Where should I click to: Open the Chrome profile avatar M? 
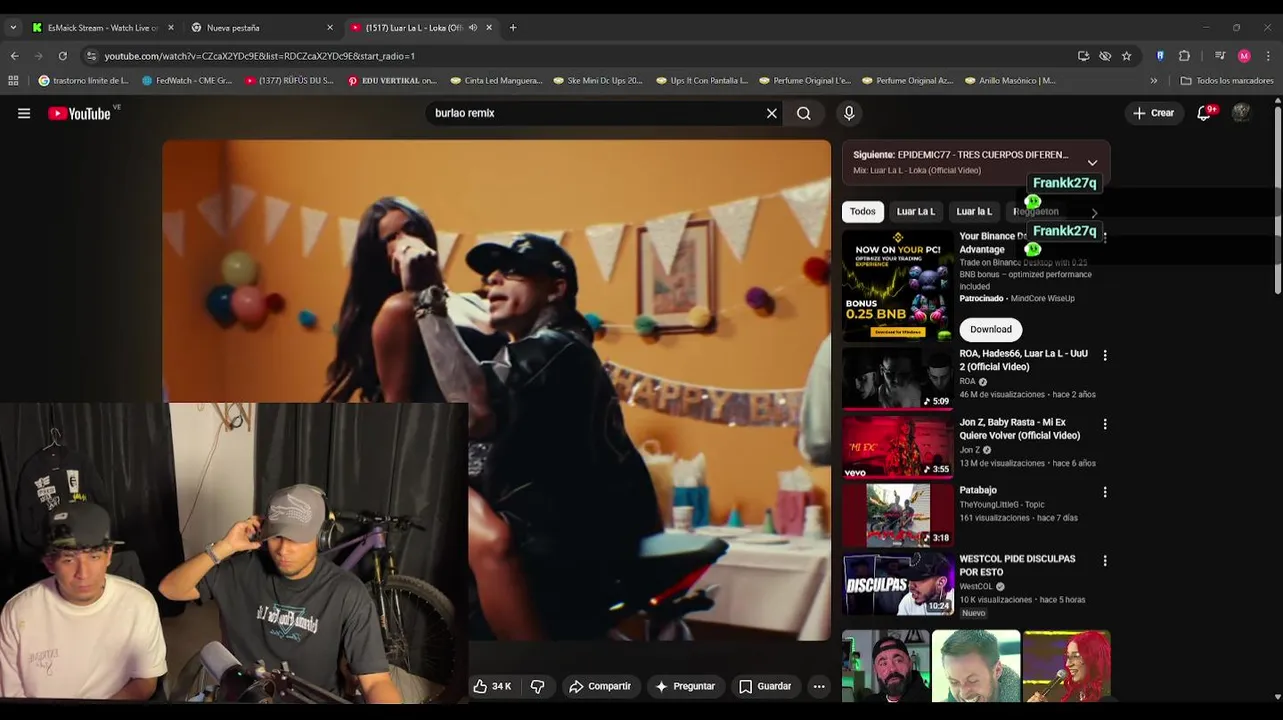coord(1244,56)
